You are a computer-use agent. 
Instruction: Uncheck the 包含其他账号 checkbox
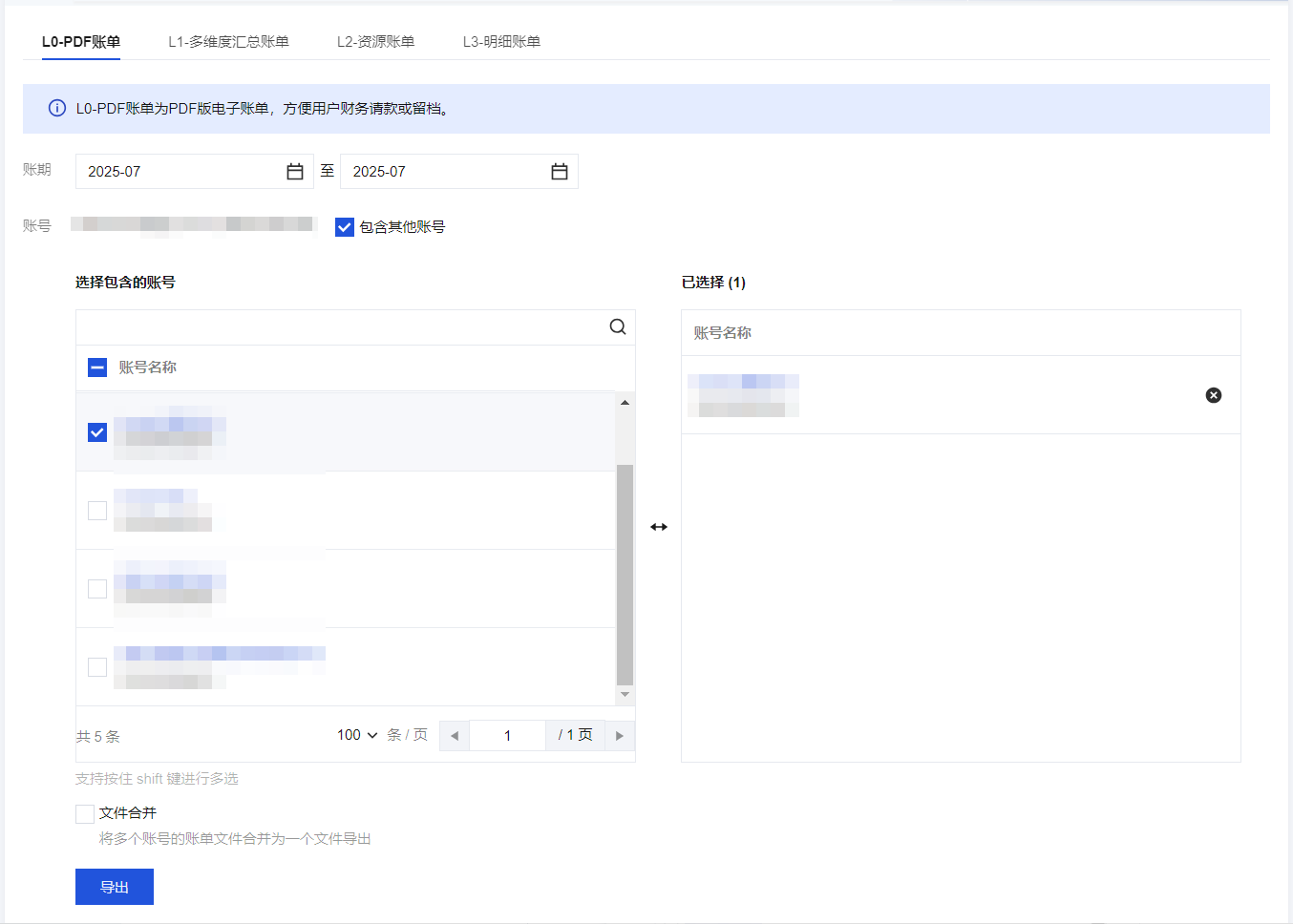[x=345, y=227]
